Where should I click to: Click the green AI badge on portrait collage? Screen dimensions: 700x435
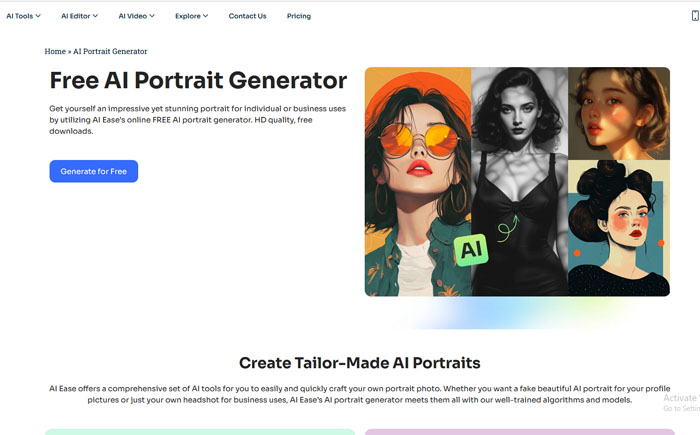(471, 250)
